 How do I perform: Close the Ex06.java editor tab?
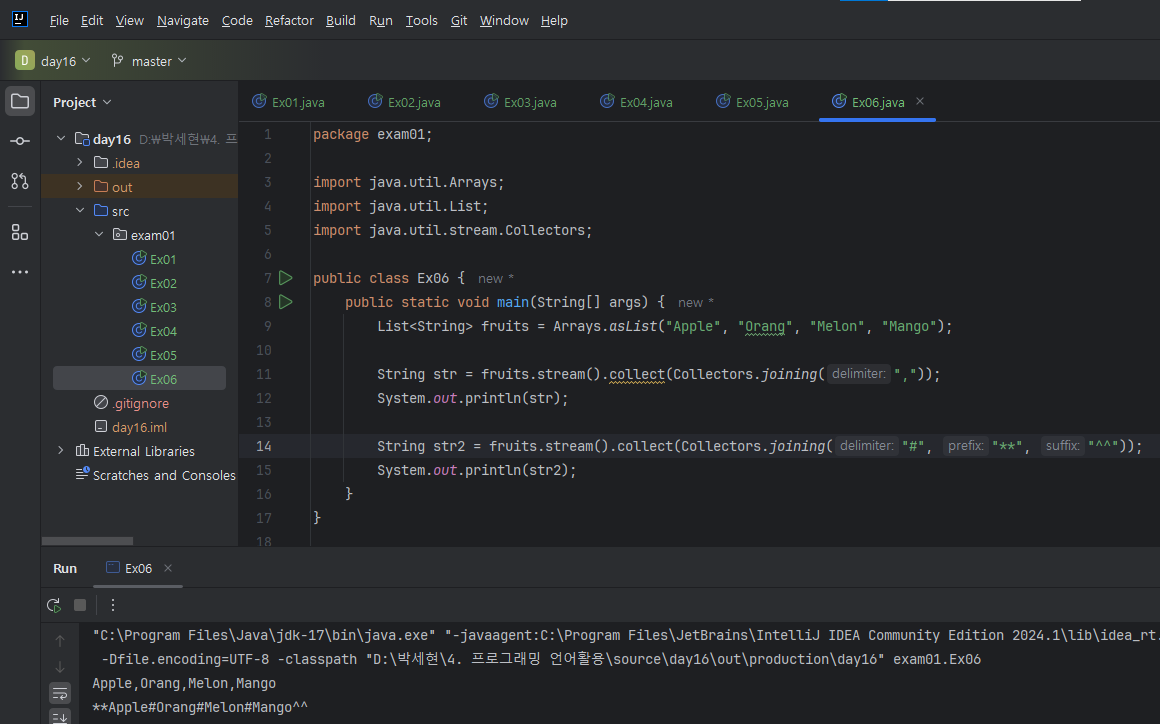(920, 101)
